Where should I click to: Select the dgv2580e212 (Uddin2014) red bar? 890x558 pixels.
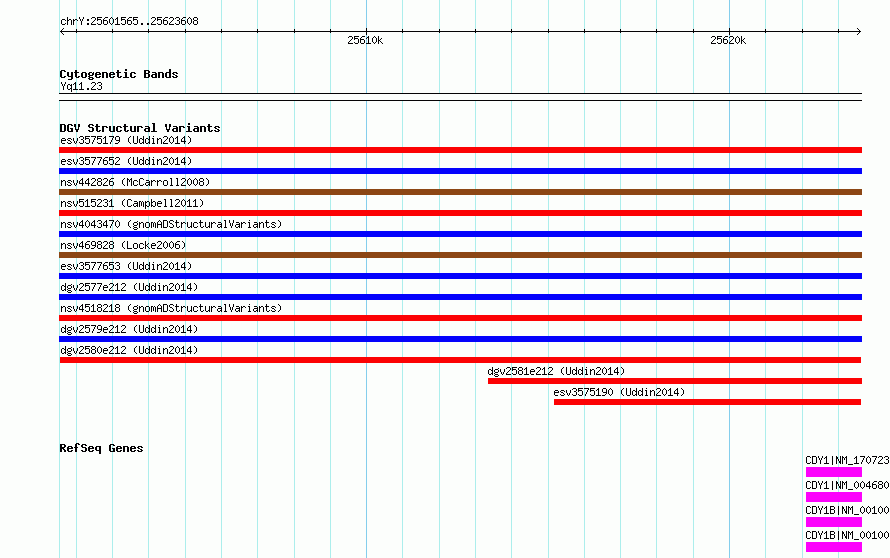460,360
